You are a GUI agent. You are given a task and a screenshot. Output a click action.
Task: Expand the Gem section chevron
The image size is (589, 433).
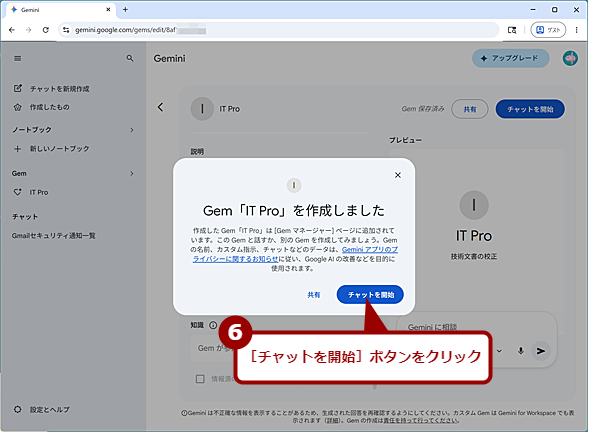pyautogui.click(x=132, y=174)
